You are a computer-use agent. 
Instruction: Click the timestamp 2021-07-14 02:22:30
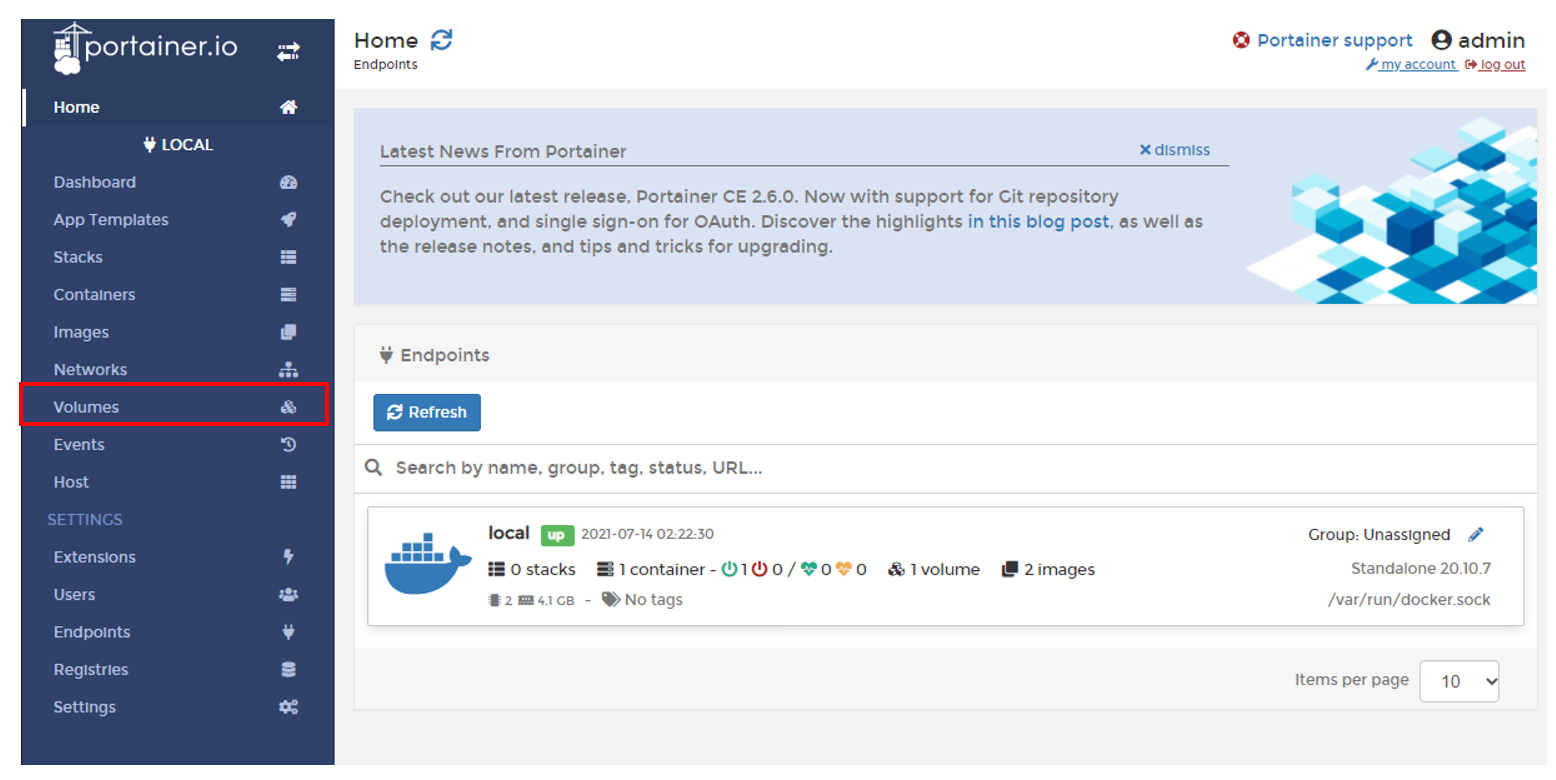647,534
